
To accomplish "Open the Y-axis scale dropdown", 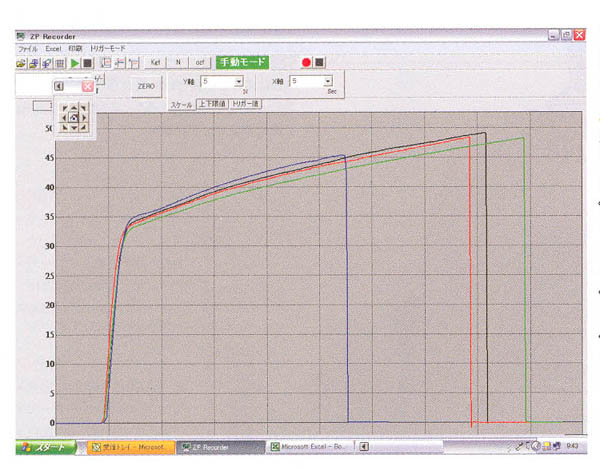I will click(239, 80).
